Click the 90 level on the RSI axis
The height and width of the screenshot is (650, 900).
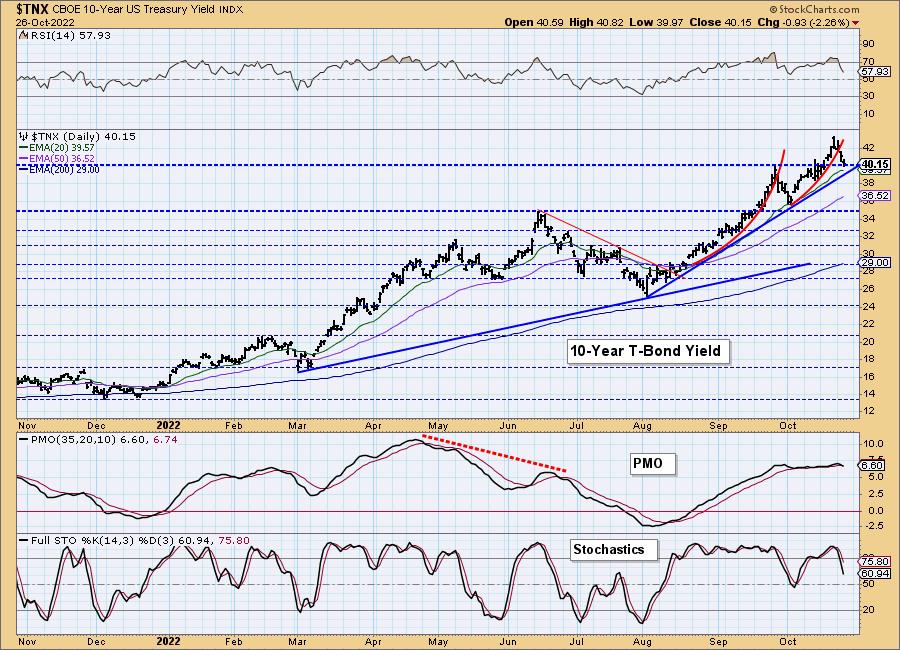868,44
